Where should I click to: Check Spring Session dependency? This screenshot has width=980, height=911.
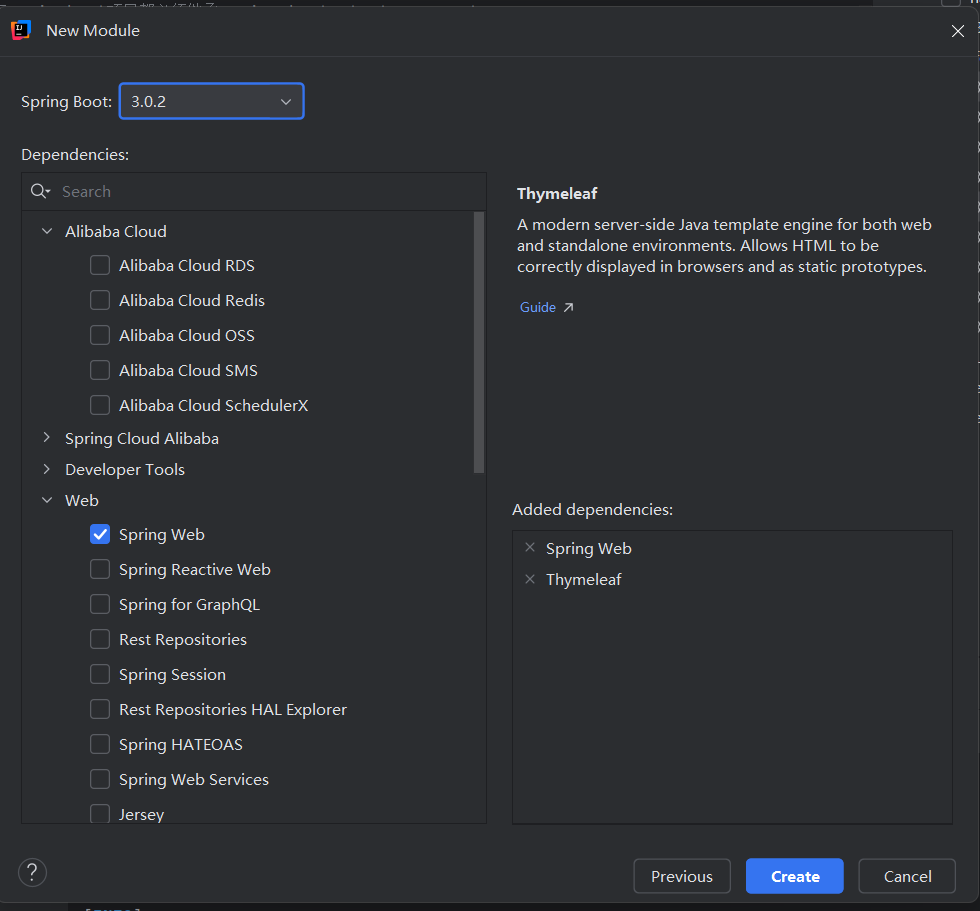point(100,674)
